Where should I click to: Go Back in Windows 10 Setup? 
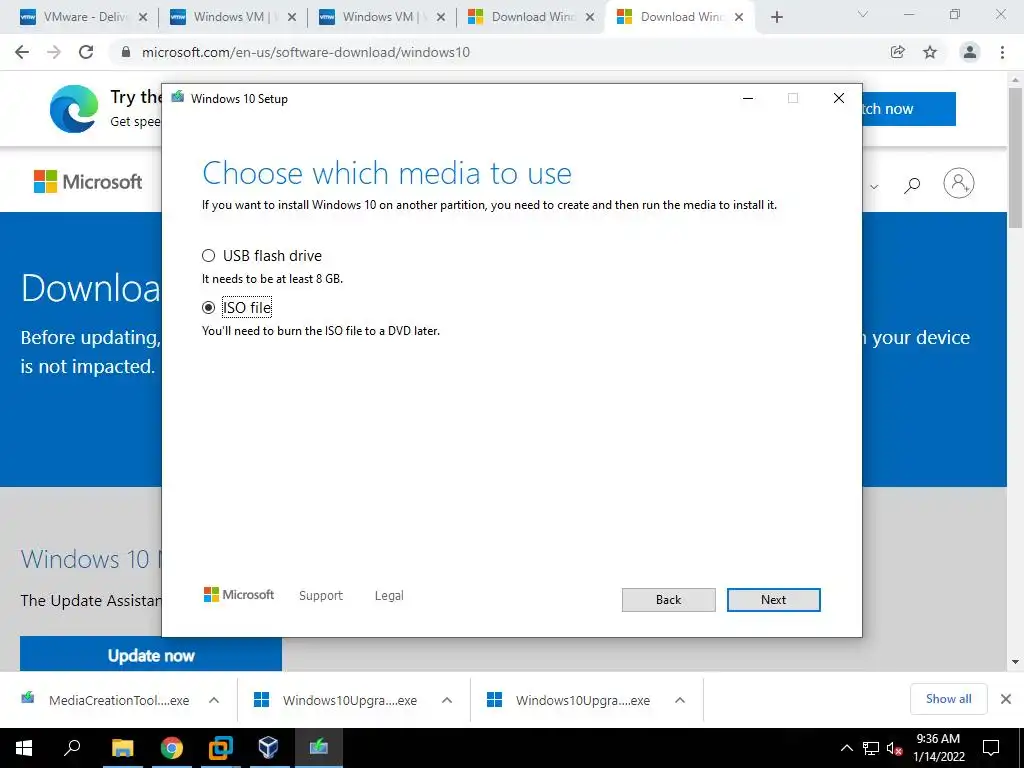(668, 600)
